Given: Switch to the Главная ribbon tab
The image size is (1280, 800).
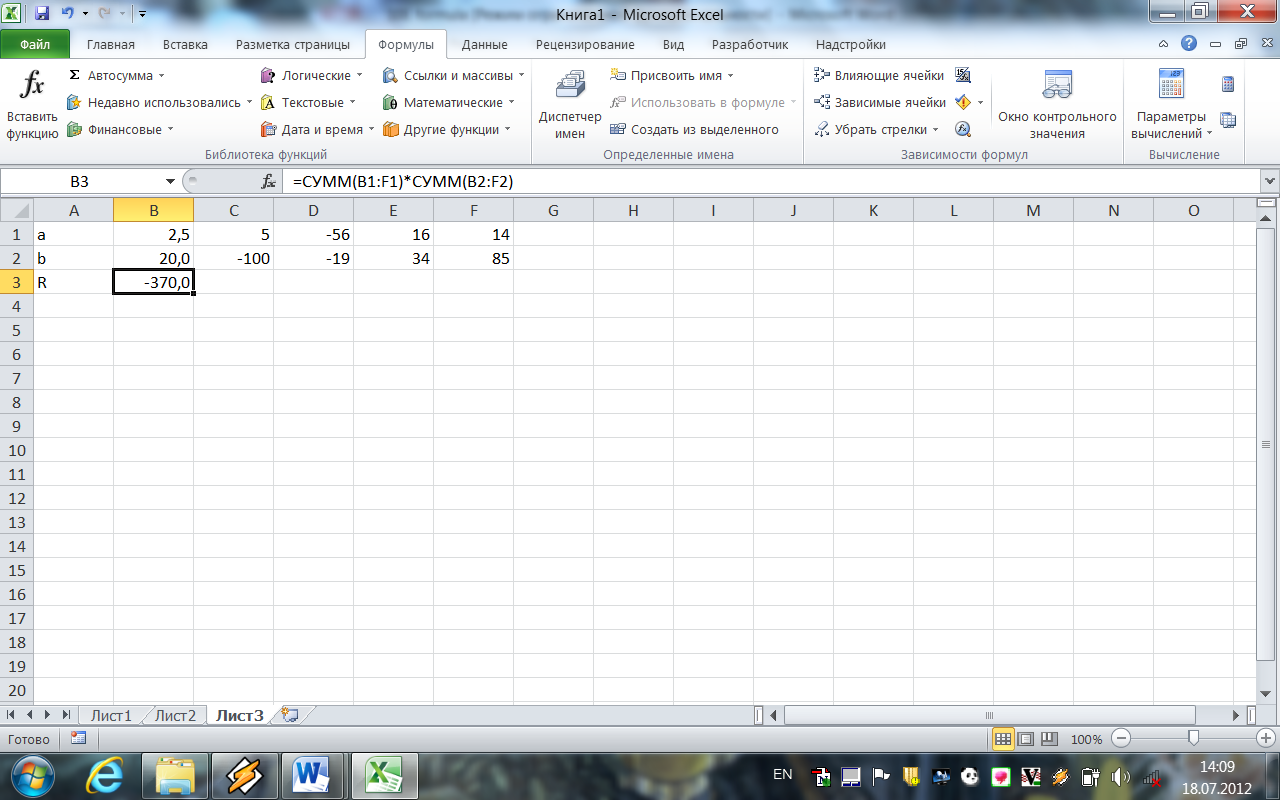Looking at the screenshot, I should tap(111, 44).
